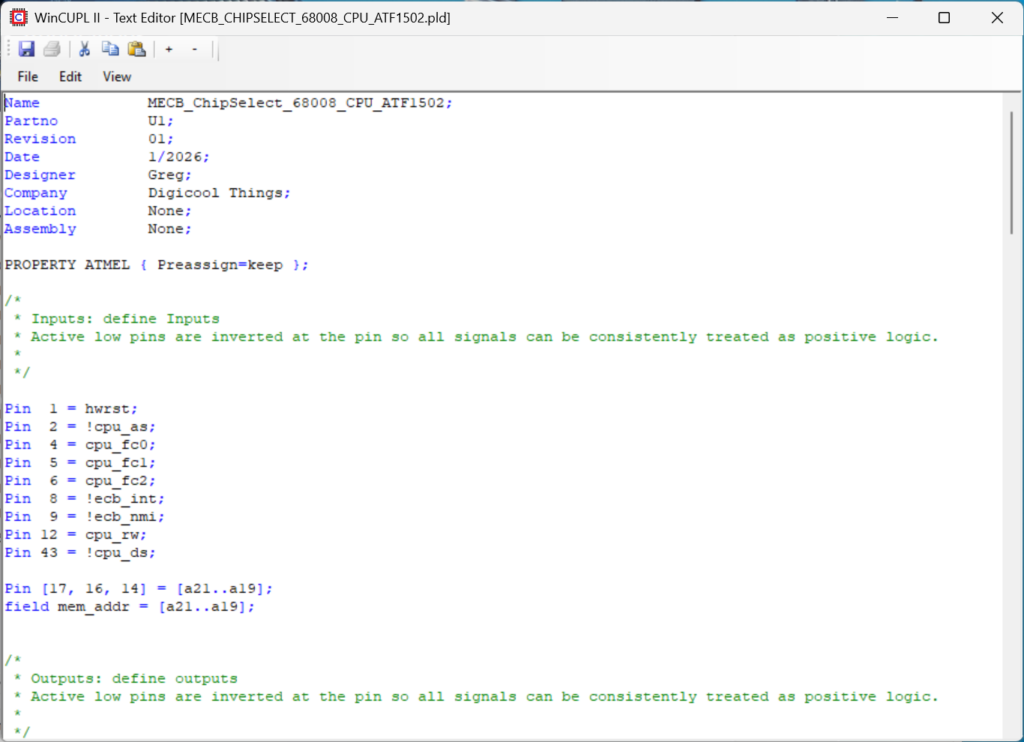
Task: Click the WinCUPL app icon in title bar
Action: (18, 18)
